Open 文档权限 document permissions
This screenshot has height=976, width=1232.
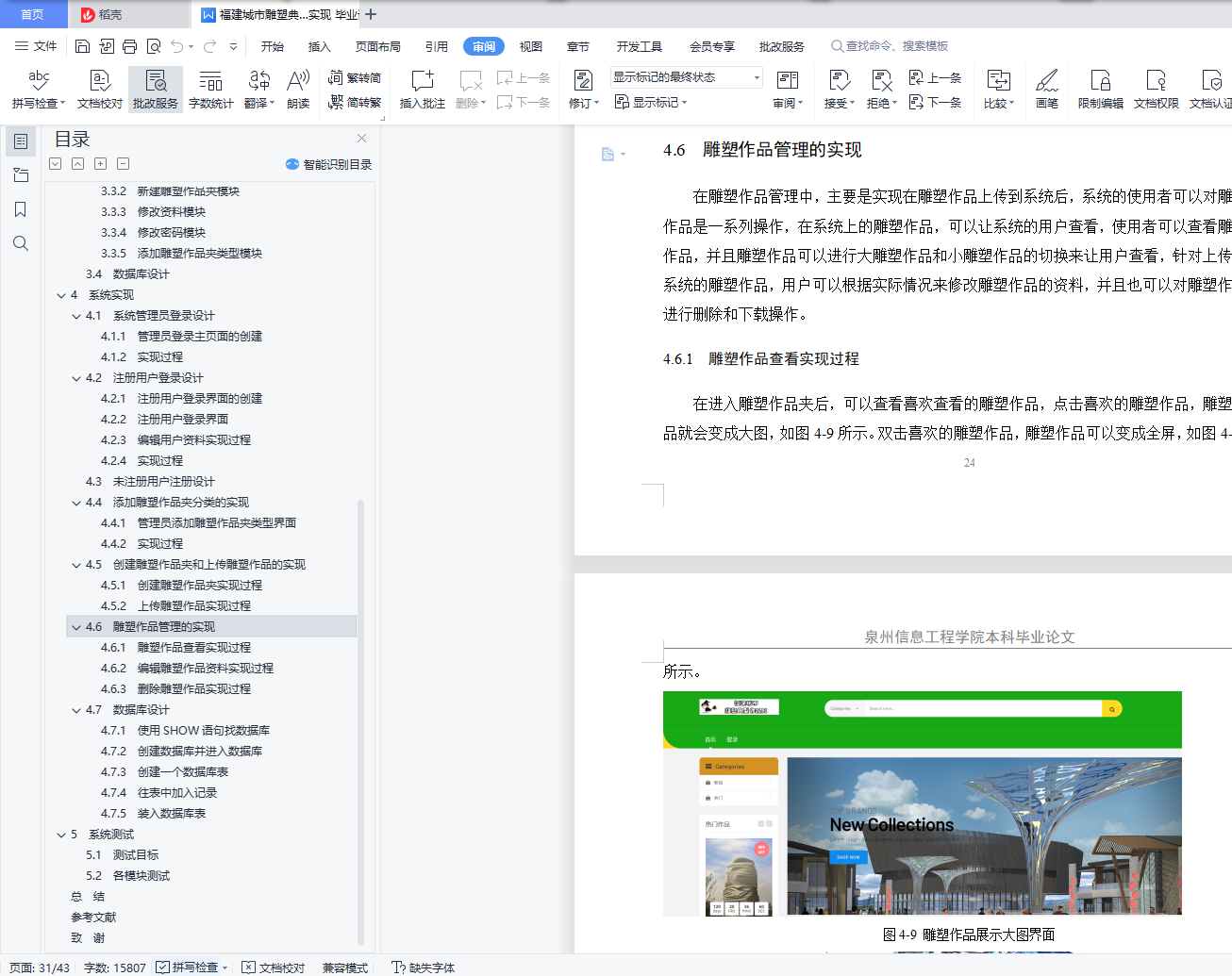[x=1157, y=90]
